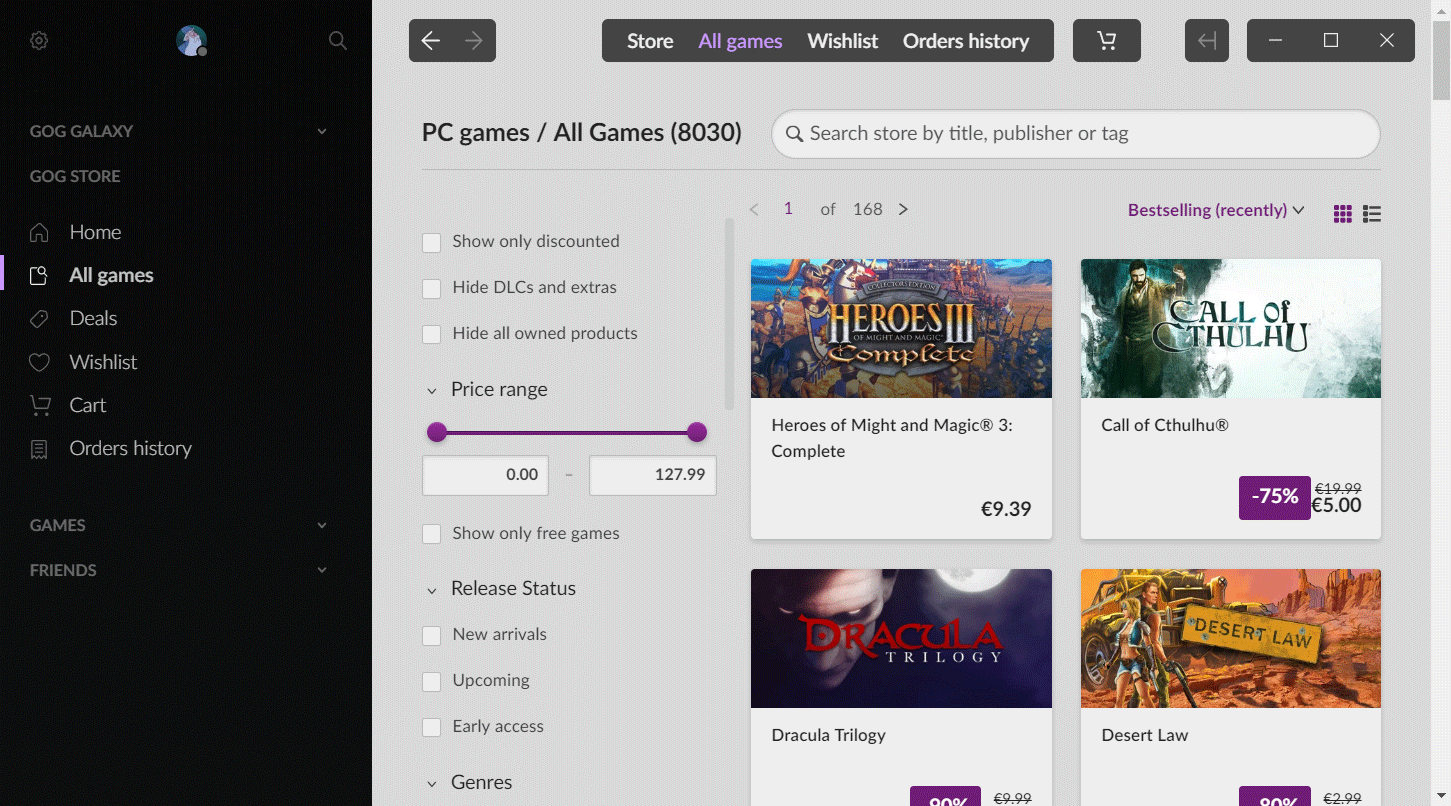The width and height of the screenshot is (1451, 806).
Task: Open the Store tab
Action: [x=650, y=41]
